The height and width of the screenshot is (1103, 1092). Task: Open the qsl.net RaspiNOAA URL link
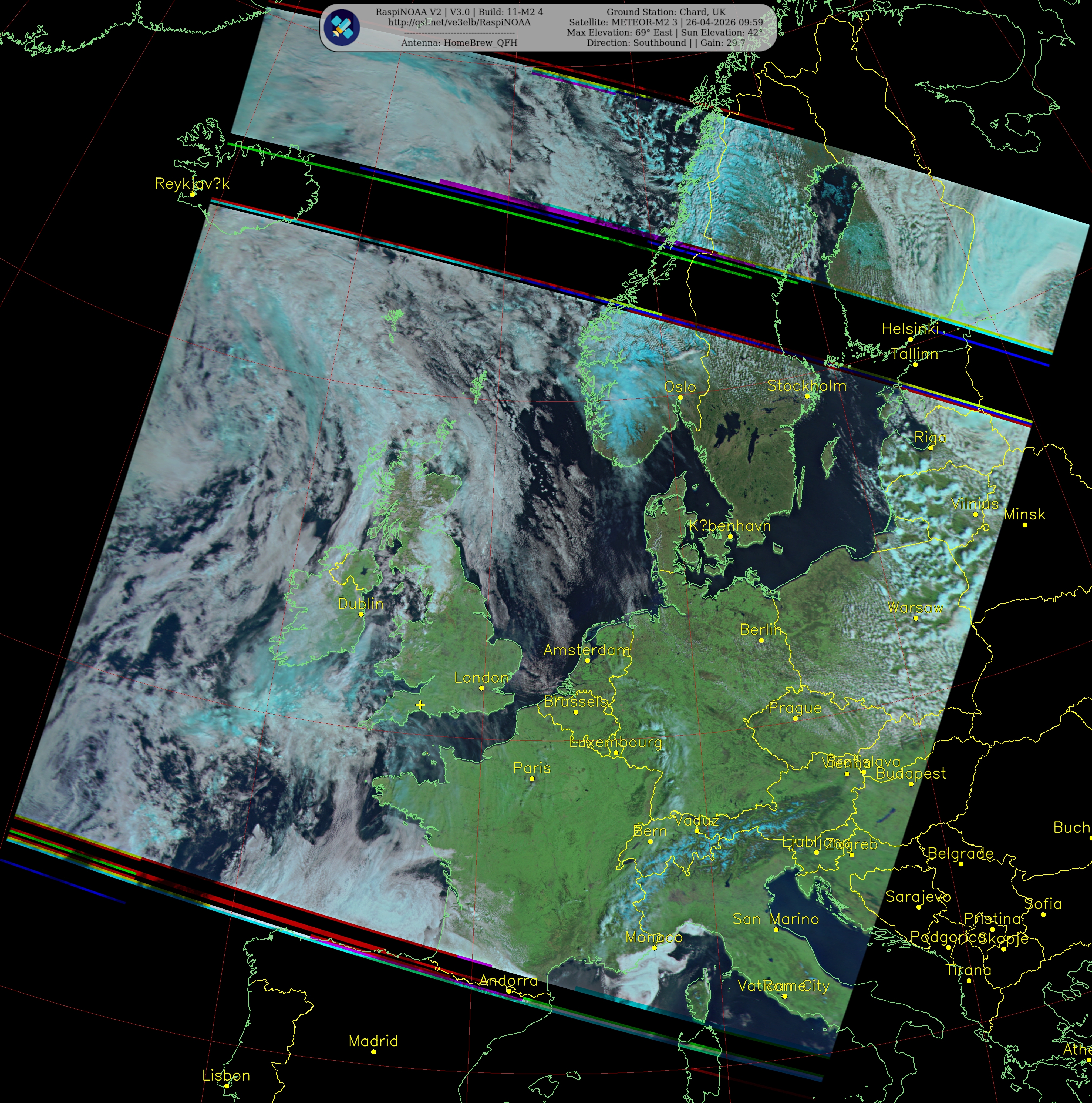click(459, 22)
